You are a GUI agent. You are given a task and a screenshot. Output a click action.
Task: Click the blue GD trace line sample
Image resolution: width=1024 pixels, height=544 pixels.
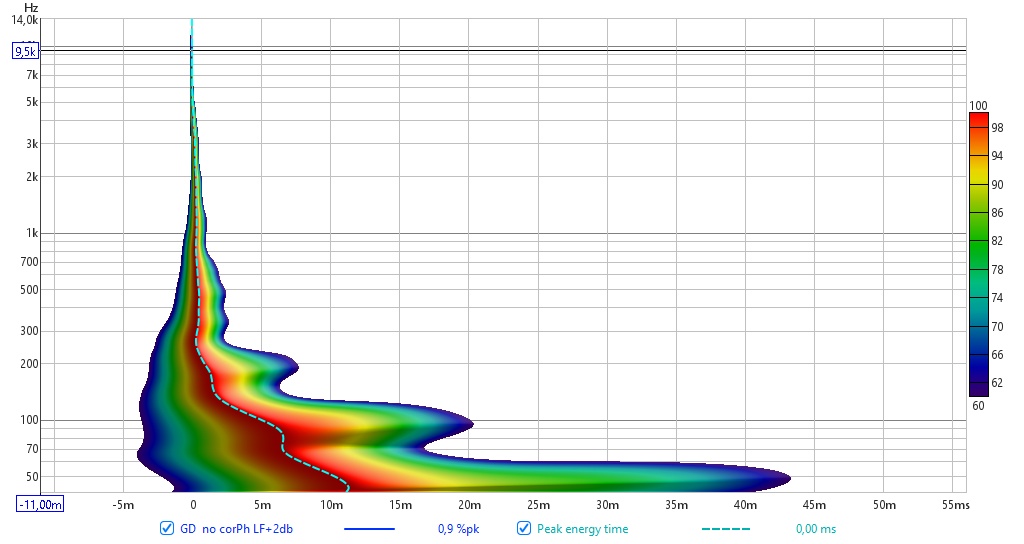pos(370,529)
